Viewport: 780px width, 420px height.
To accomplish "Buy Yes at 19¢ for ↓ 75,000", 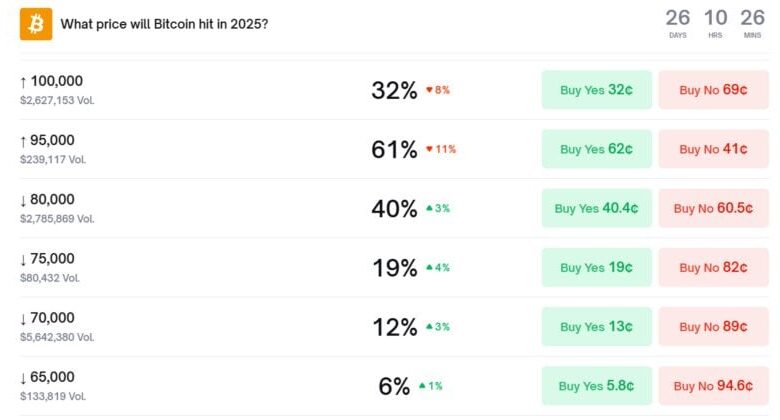I will pos(596,268).
